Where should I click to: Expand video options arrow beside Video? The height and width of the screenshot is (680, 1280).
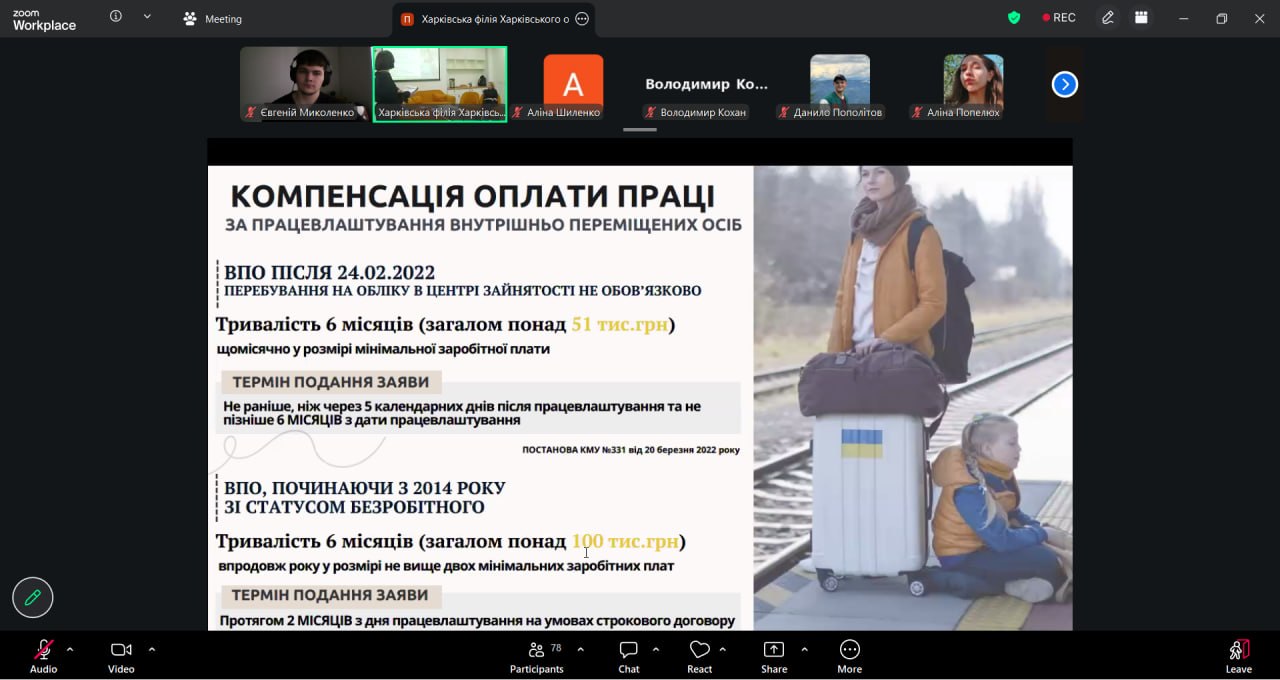coord(152,649)
